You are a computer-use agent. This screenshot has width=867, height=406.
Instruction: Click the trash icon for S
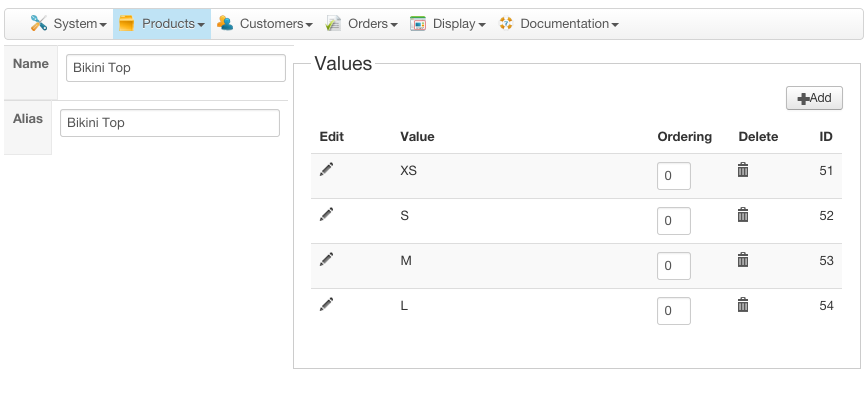point(743,215)
